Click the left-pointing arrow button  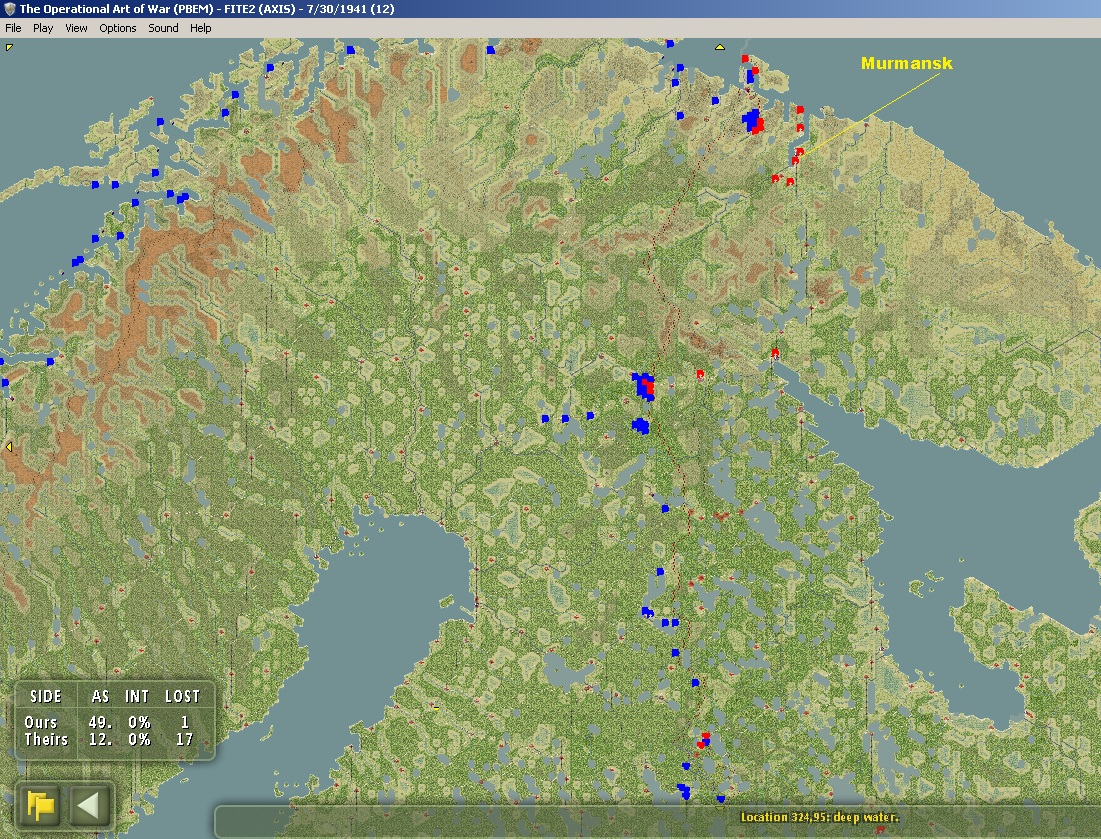click(x=89, y=805)
